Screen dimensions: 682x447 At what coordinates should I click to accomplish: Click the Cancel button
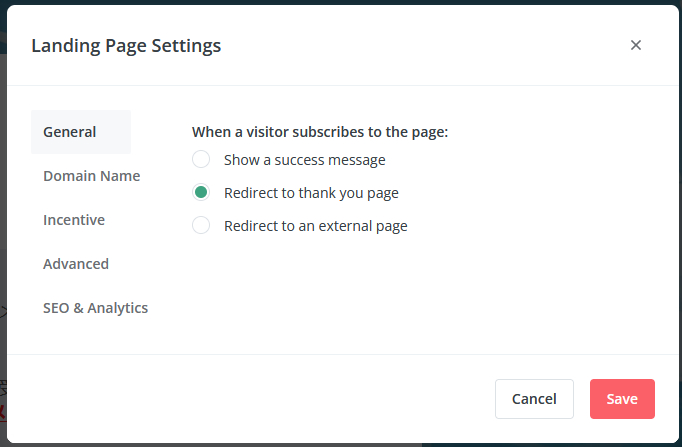point(534,399)
